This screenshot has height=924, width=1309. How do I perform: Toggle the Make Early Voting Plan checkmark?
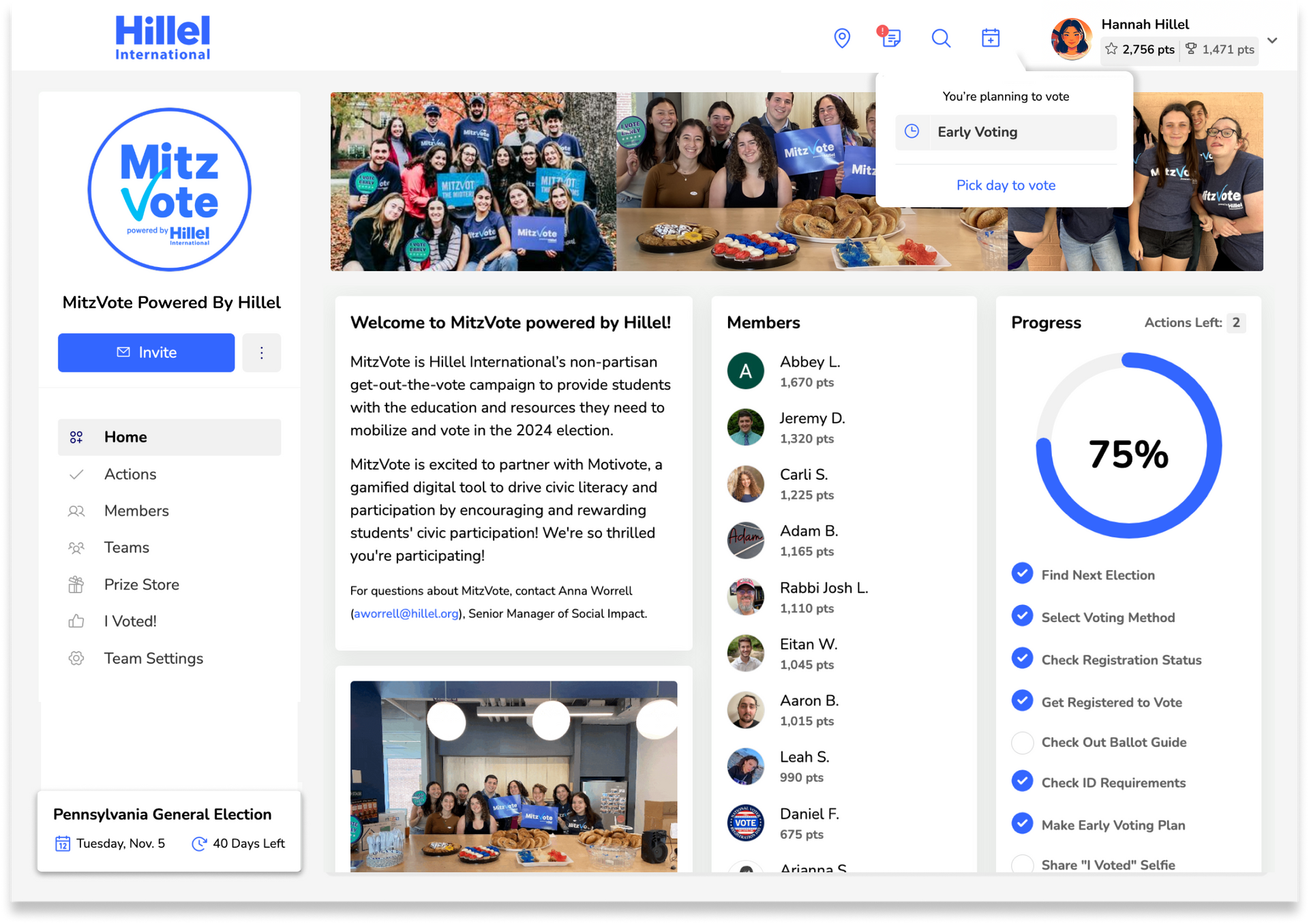1022,824
